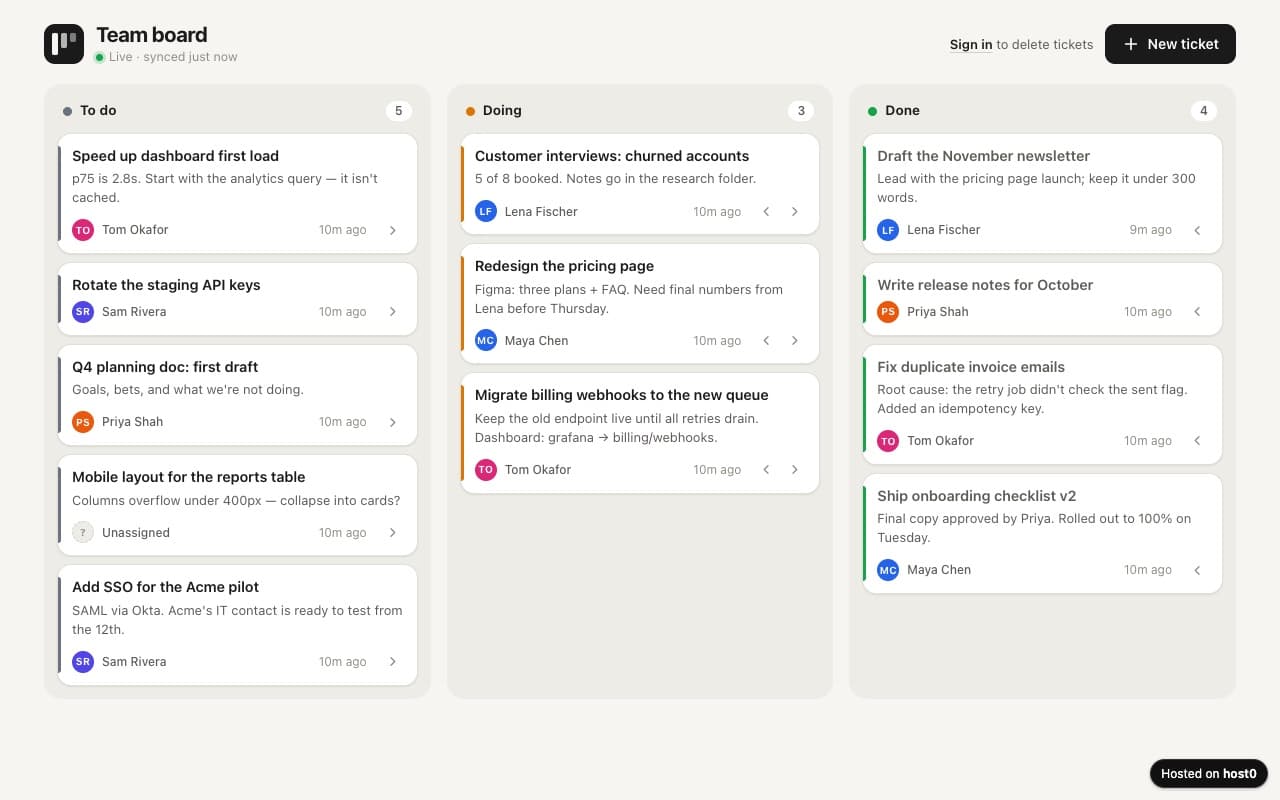
Task: Click the To do column header
Action: 98,111
